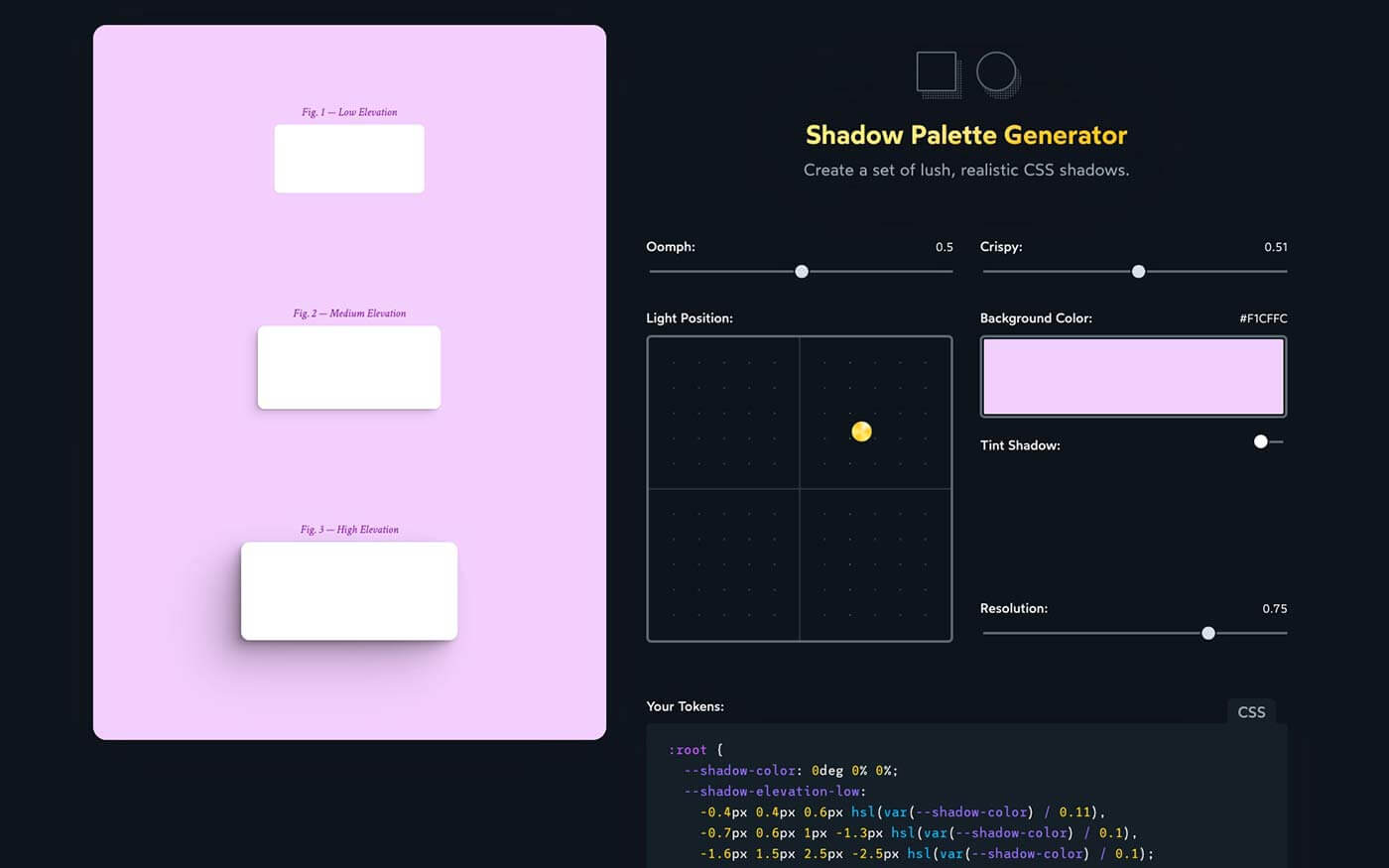Image resolution: width=1389 pixels, height=868 pixels.
Task: Click the Light Position label
Action: point(690,318)
